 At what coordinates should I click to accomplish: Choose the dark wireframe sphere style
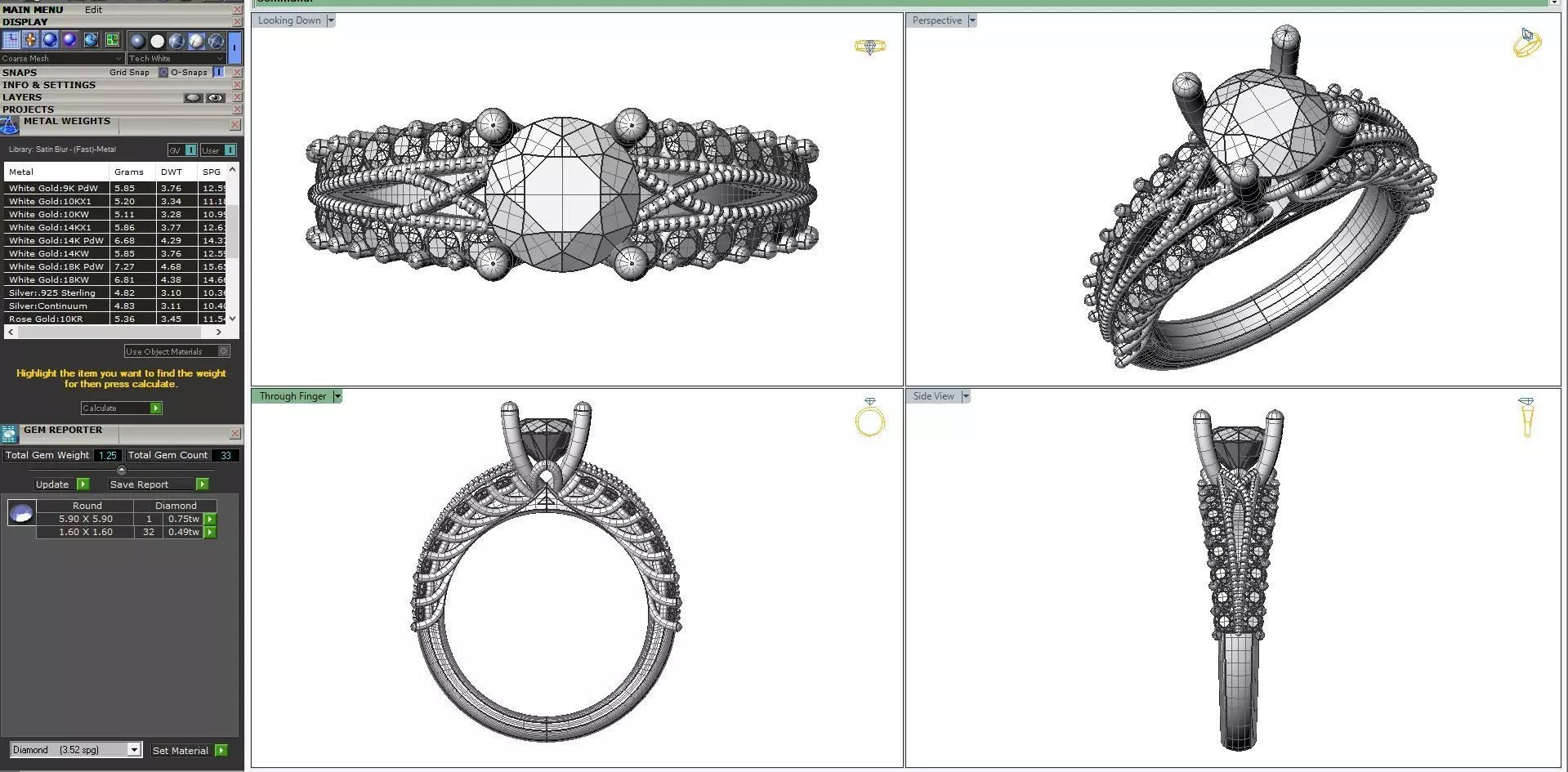(176, 41)
